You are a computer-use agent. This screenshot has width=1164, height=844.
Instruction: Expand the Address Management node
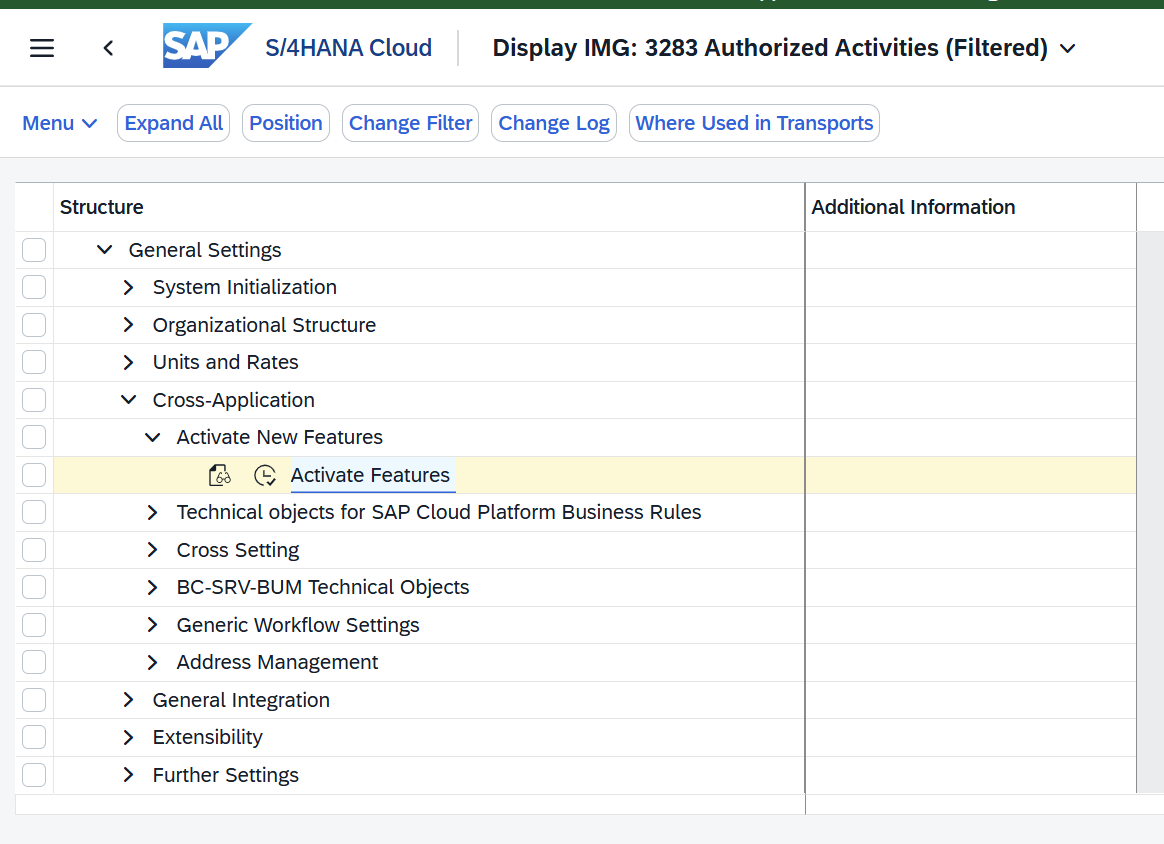click(152, 662)
